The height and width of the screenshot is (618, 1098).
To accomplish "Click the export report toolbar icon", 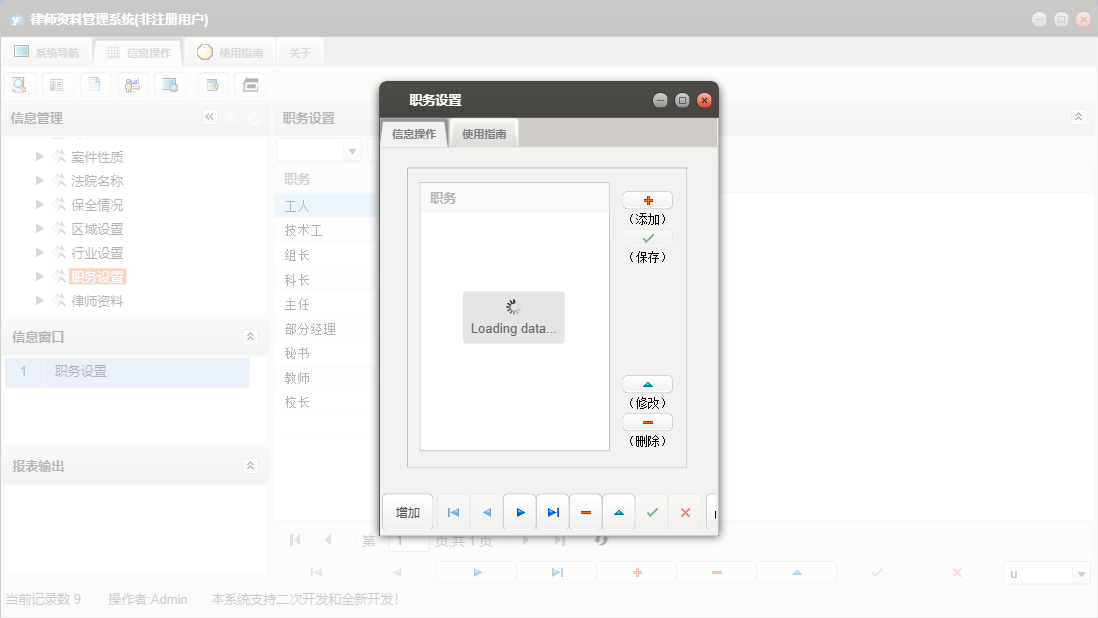I will (212, 84).
